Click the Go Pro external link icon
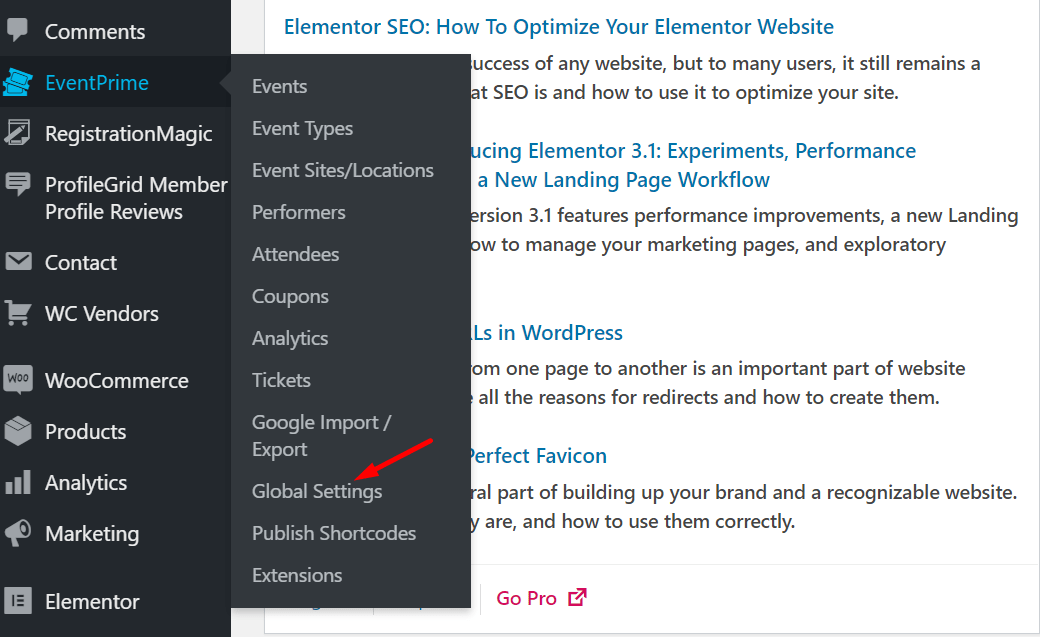This screenshot has width=1040, height=637. (577, 596)
